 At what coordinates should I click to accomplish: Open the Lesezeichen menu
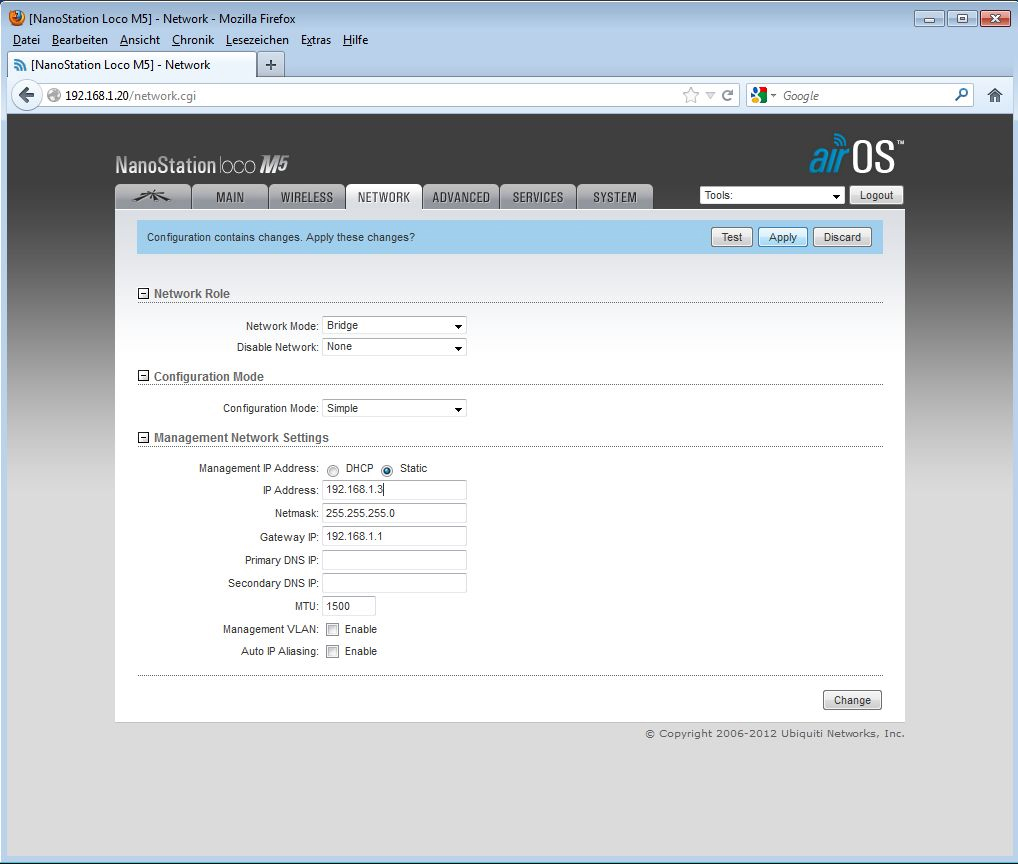(x=257, y=40)
